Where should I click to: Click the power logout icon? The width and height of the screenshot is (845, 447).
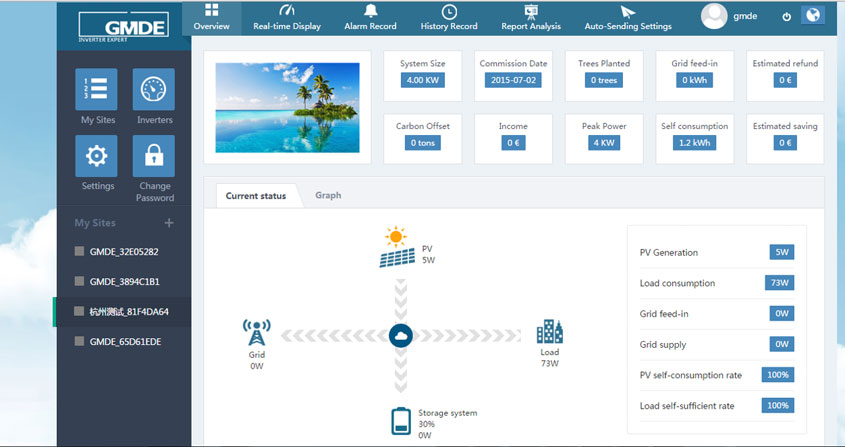786,17
